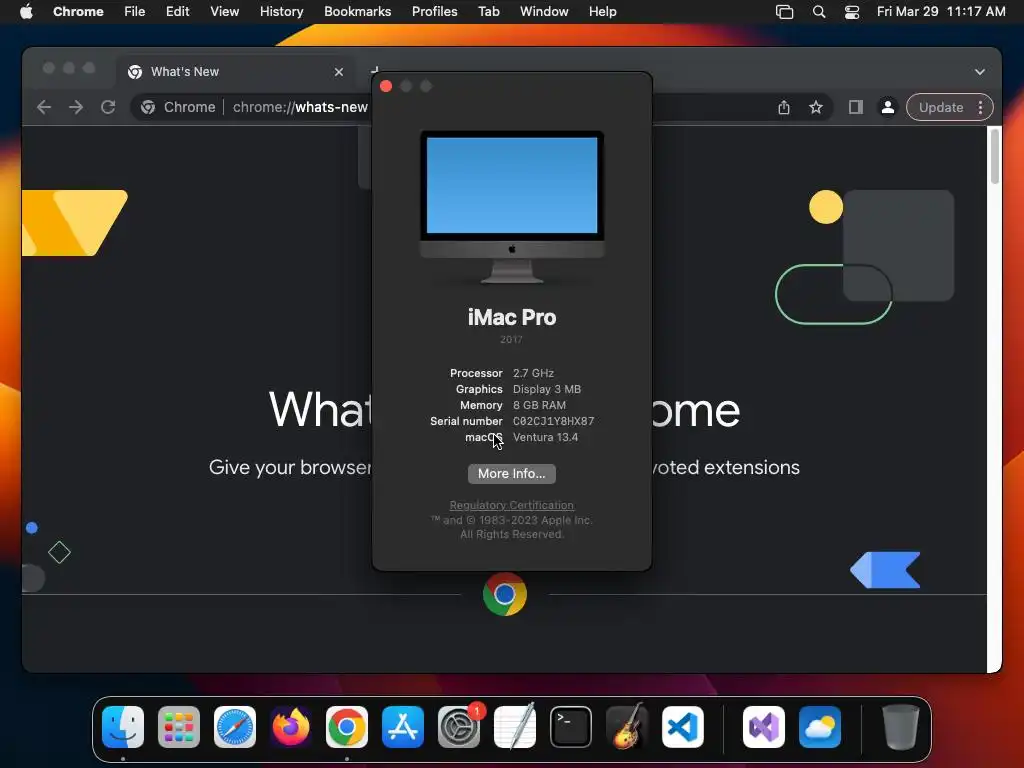Image resolution: width=1024 pixels, height=768 pixels.
Task: Open the File menu
Action: 135,12
